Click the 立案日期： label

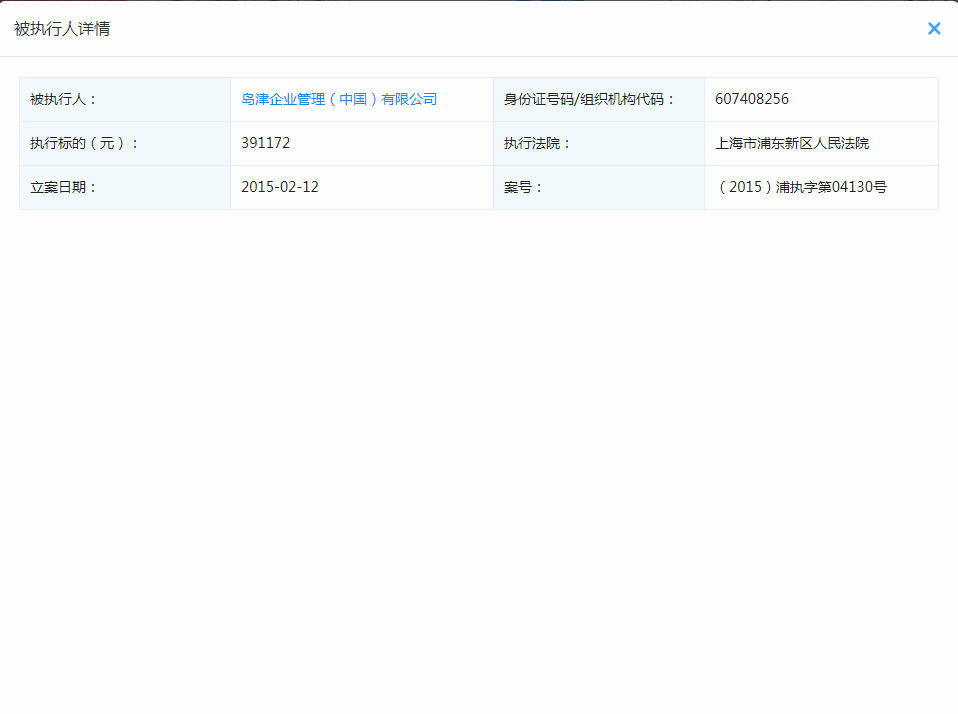pos(63,187)
